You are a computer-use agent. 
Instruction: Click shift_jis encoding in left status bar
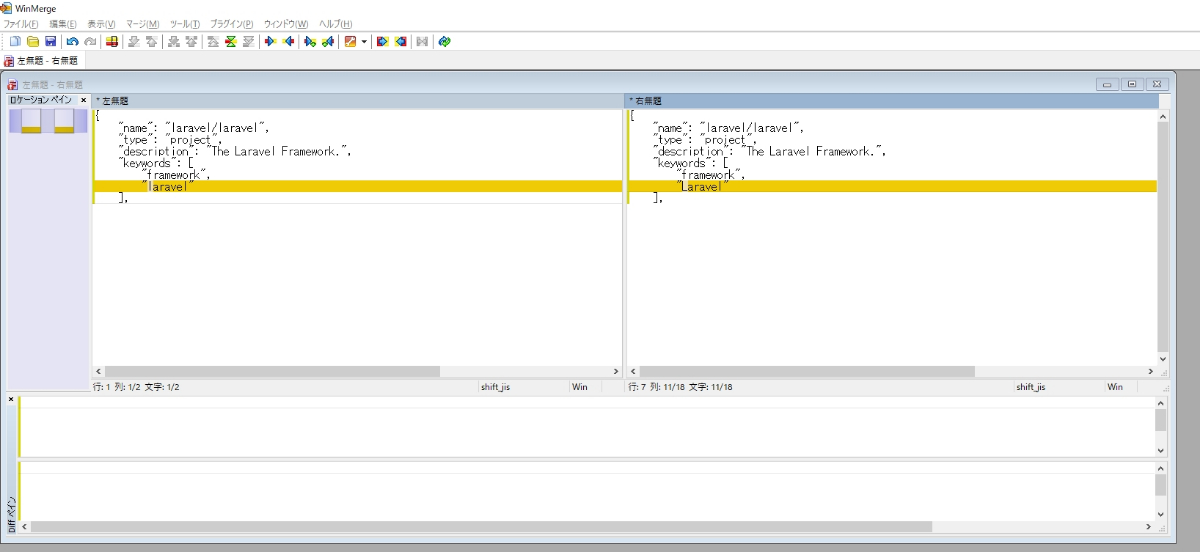coord(497,386)
